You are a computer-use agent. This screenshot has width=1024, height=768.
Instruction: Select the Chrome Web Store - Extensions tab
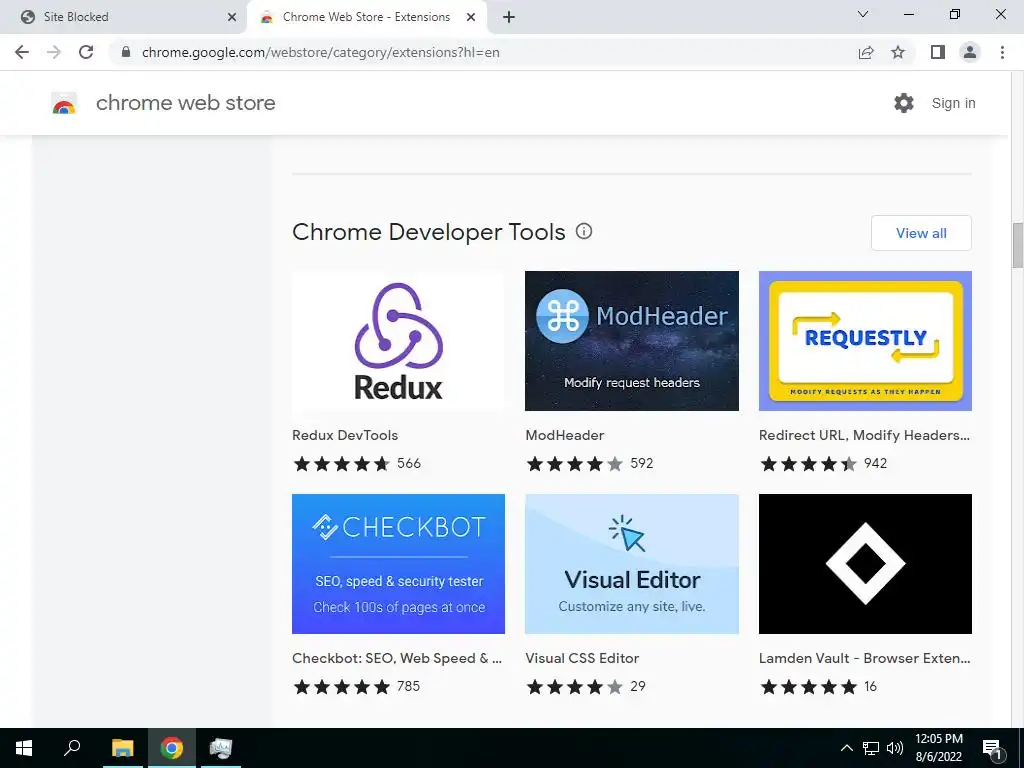[366, 17]
